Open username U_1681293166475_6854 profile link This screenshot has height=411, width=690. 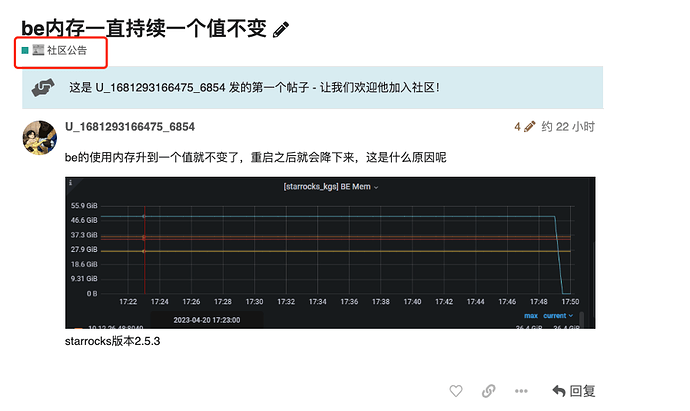(x=129, y=127)
